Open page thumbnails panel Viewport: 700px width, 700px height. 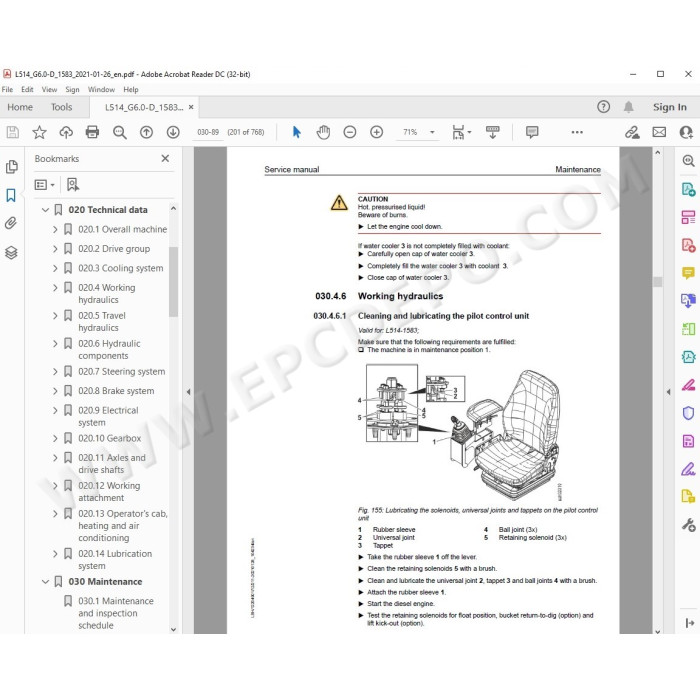point(12,167)
